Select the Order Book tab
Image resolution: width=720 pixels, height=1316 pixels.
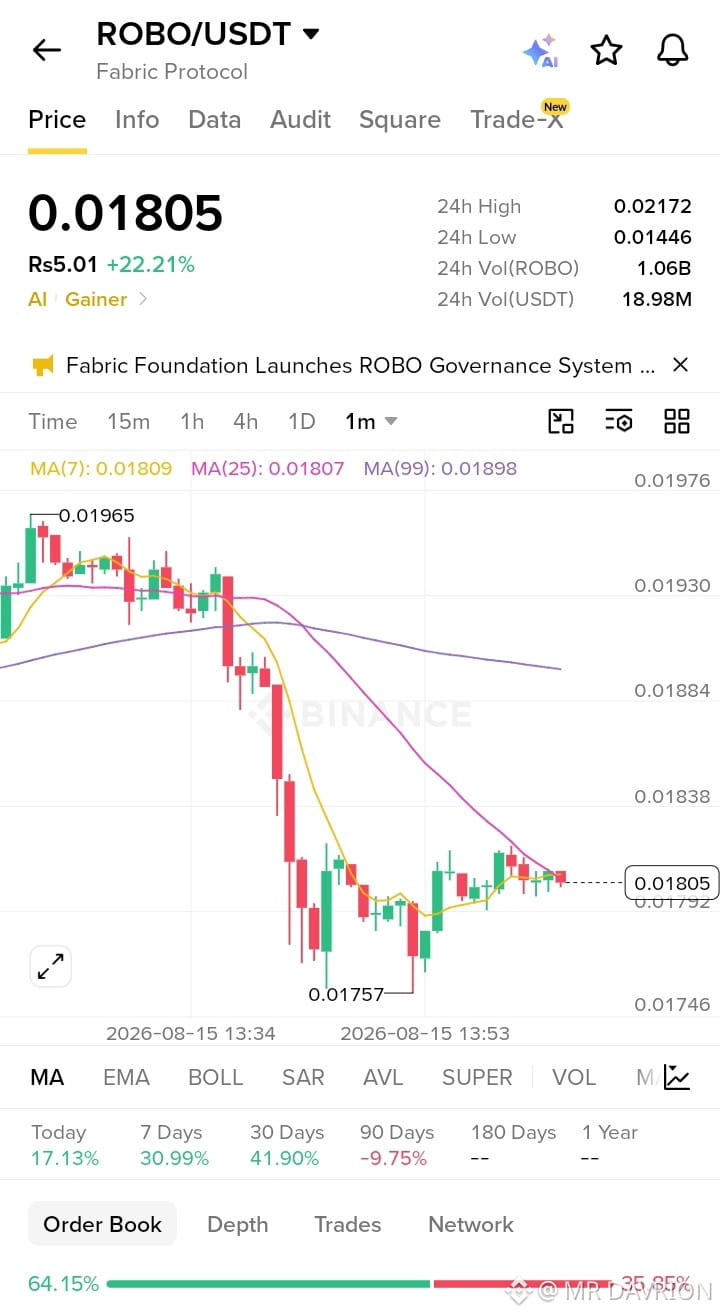(102, 1224)
